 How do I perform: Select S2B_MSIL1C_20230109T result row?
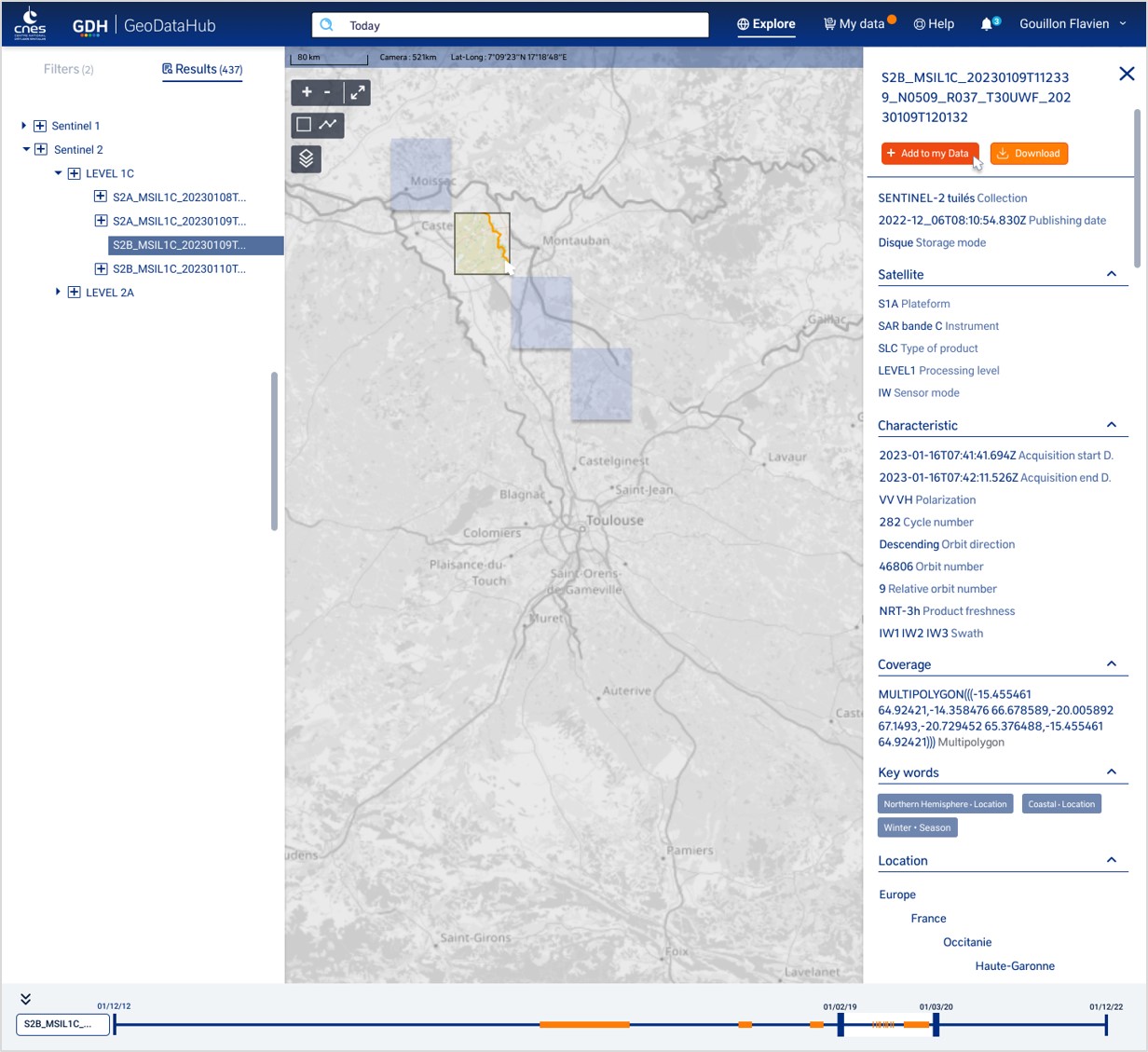point(196,245)
